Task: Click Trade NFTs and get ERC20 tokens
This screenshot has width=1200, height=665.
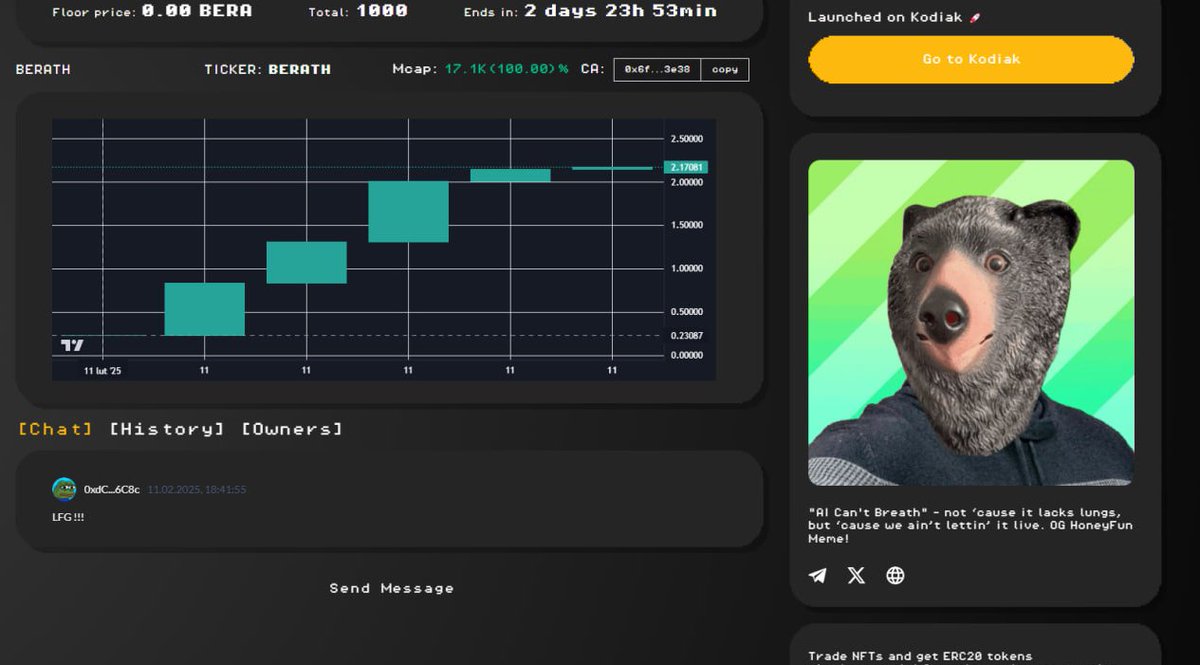Action: click(920, 656)
